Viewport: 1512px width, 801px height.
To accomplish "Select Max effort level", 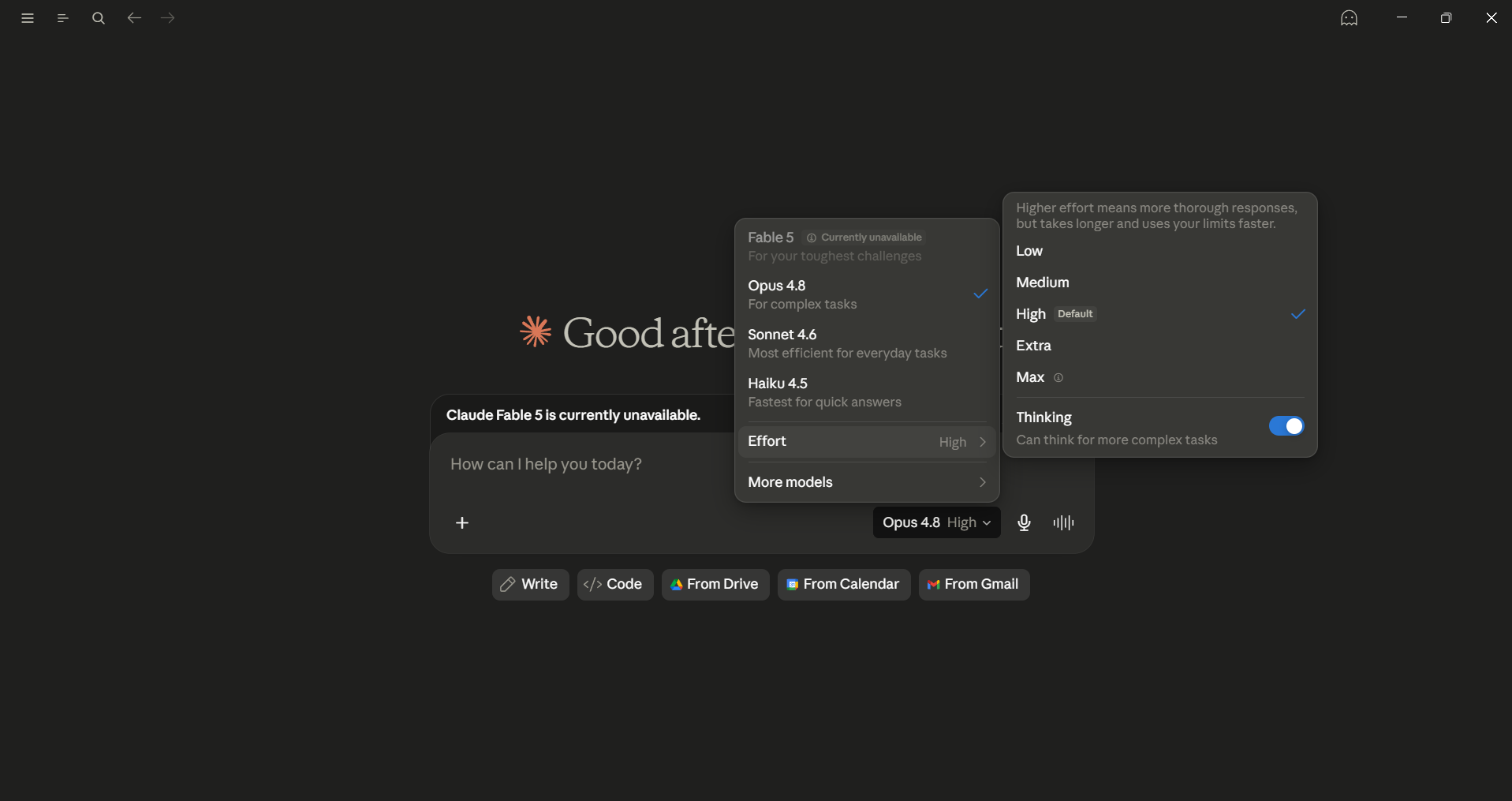I will [x=1159, y=377].
